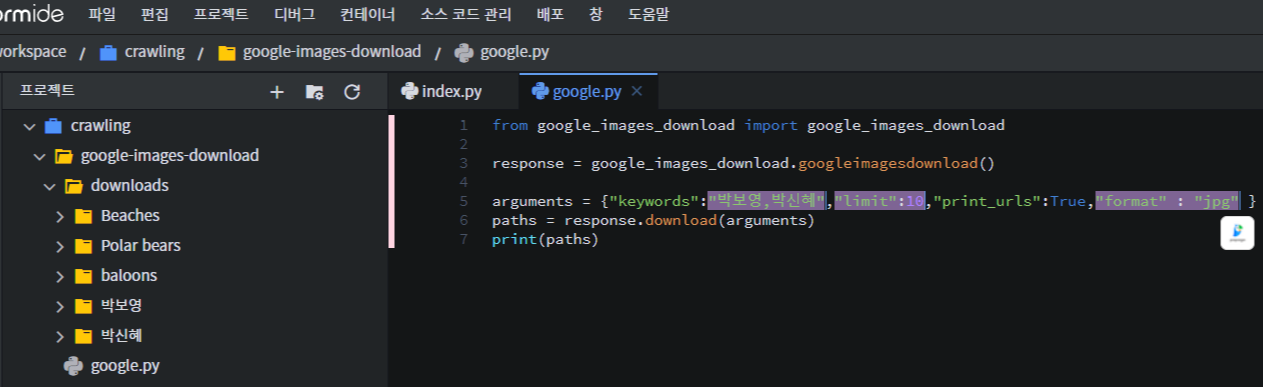Collapse the crawling project node

29,126
